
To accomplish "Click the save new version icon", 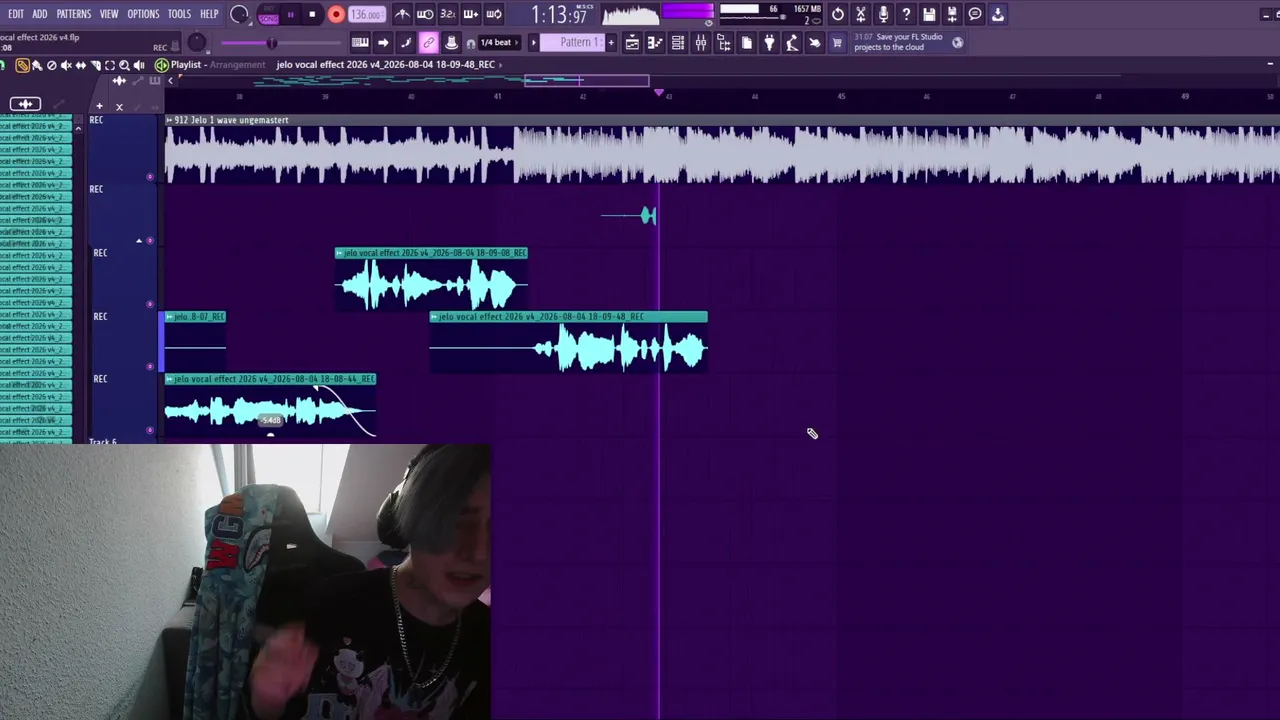I will coord(952,14).
